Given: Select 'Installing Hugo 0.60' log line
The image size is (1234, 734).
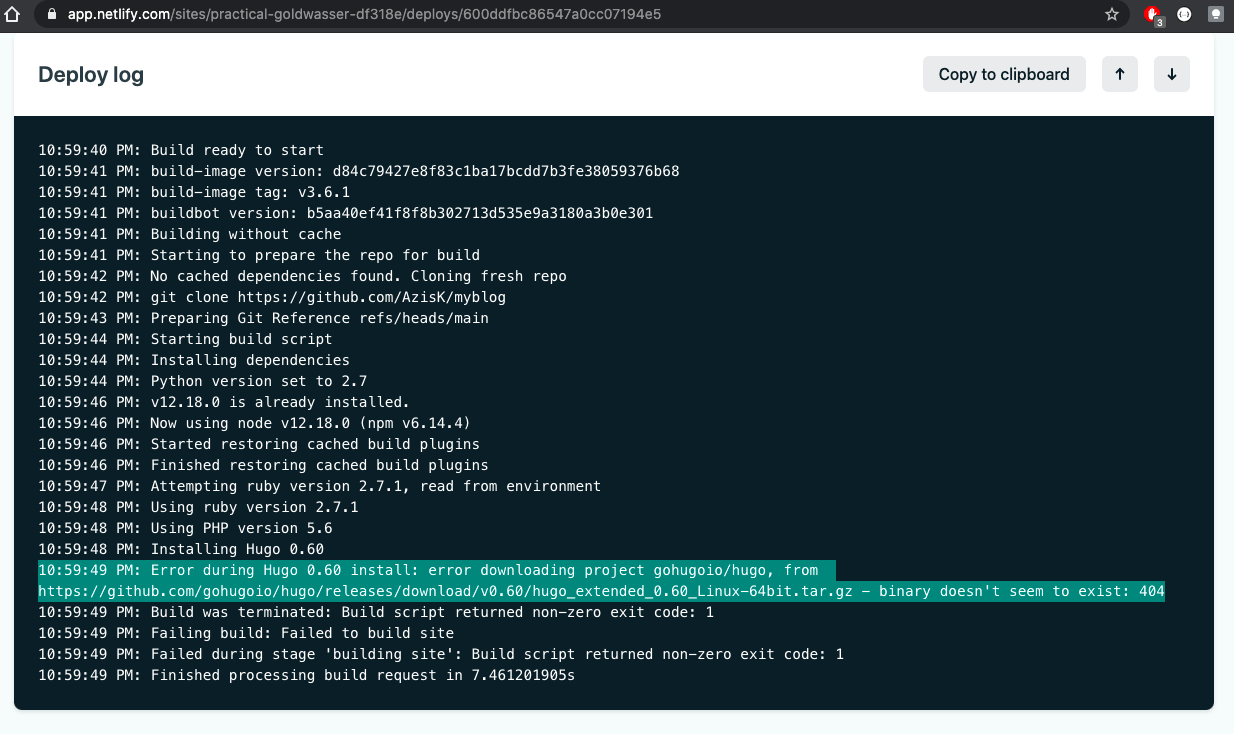Looking at the screenshot, I should coord(181,549).
